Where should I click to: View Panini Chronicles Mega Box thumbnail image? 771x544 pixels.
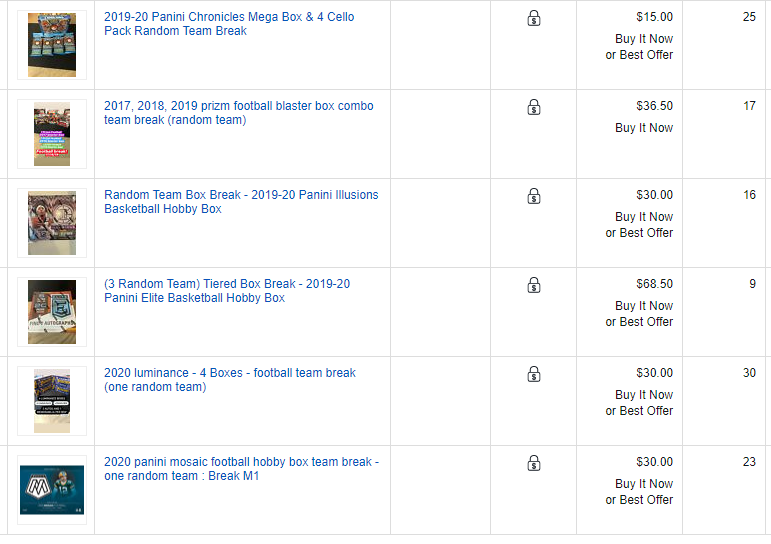coord(52,45)
